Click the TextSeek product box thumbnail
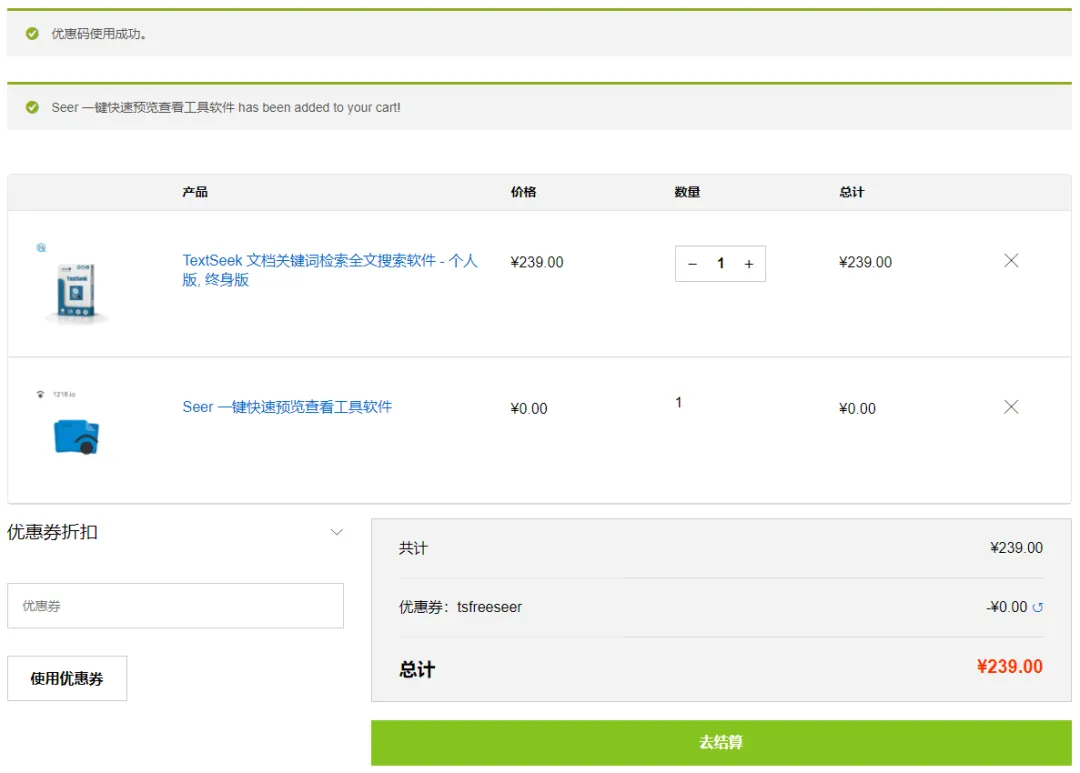This screenshot has height=773, width=1080. [76, 292]
